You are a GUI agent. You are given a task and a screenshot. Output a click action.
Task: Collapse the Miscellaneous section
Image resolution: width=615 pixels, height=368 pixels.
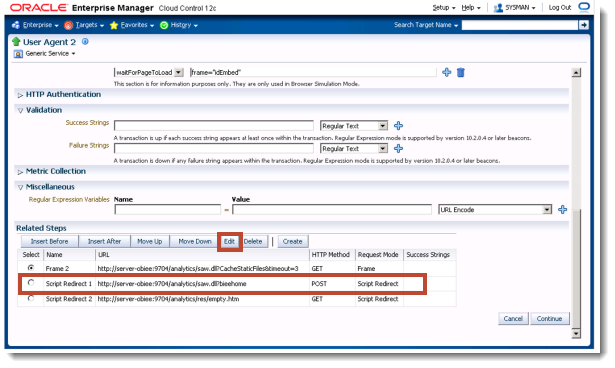pyautogui.click(x=20, y=188)
